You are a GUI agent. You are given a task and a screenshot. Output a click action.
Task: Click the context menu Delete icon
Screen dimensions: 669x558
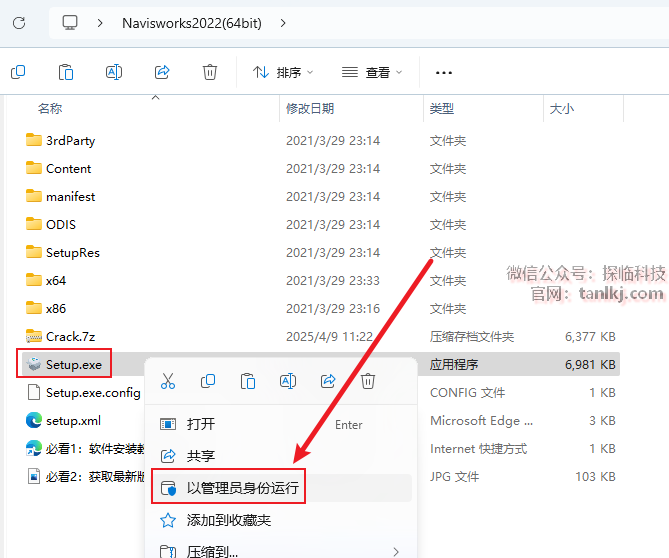point(368,381)
